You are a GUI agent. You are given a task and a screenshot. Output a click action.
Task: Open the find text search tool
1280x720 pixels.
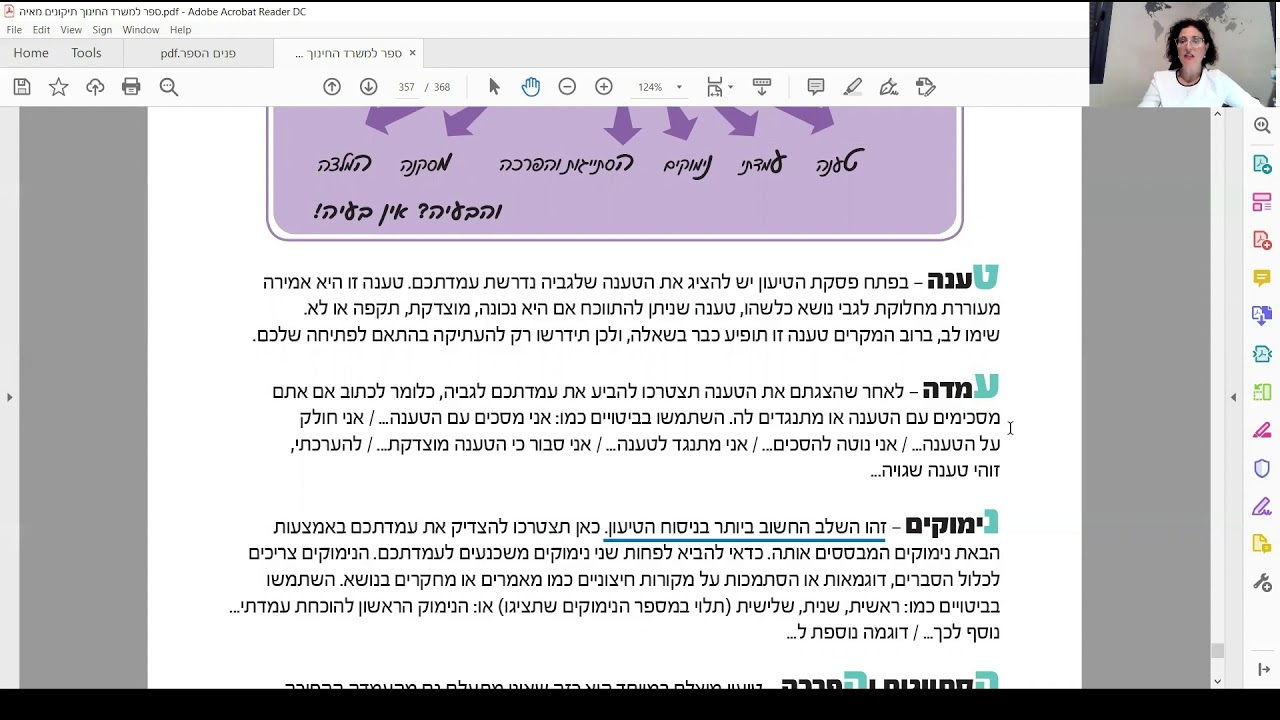click(168, 87)
